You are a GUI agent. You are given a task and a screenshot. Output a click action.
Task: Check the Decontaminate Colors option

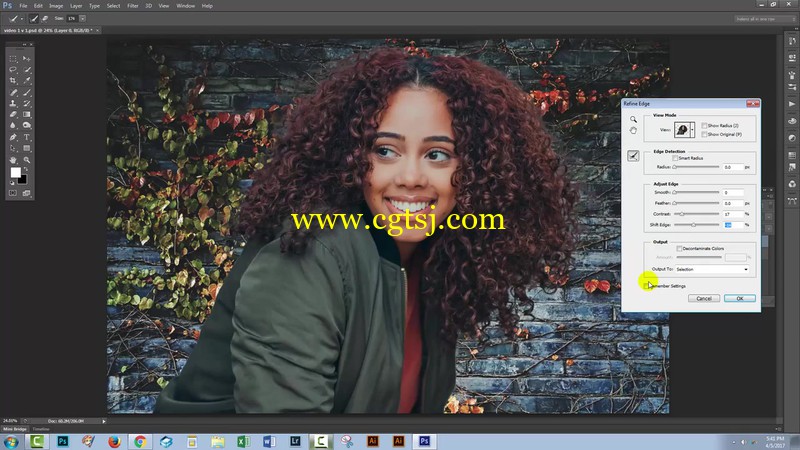679,248
